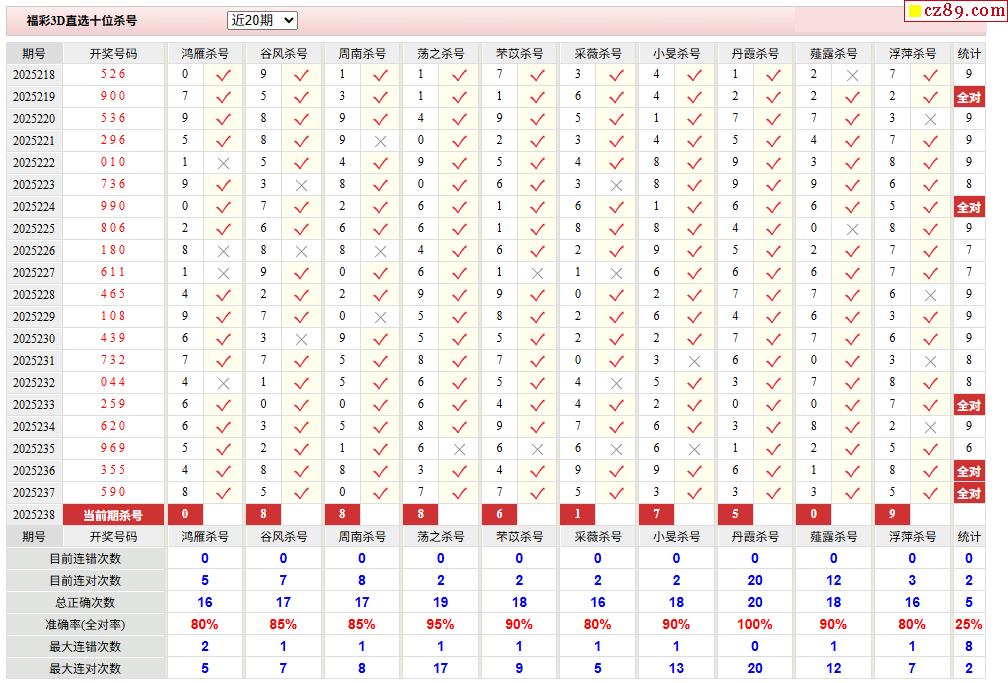This screenshot has height=683, width=1008.
Task: Click the 福彩3D直选十位杀号 page title
Action: click(82, 21)
